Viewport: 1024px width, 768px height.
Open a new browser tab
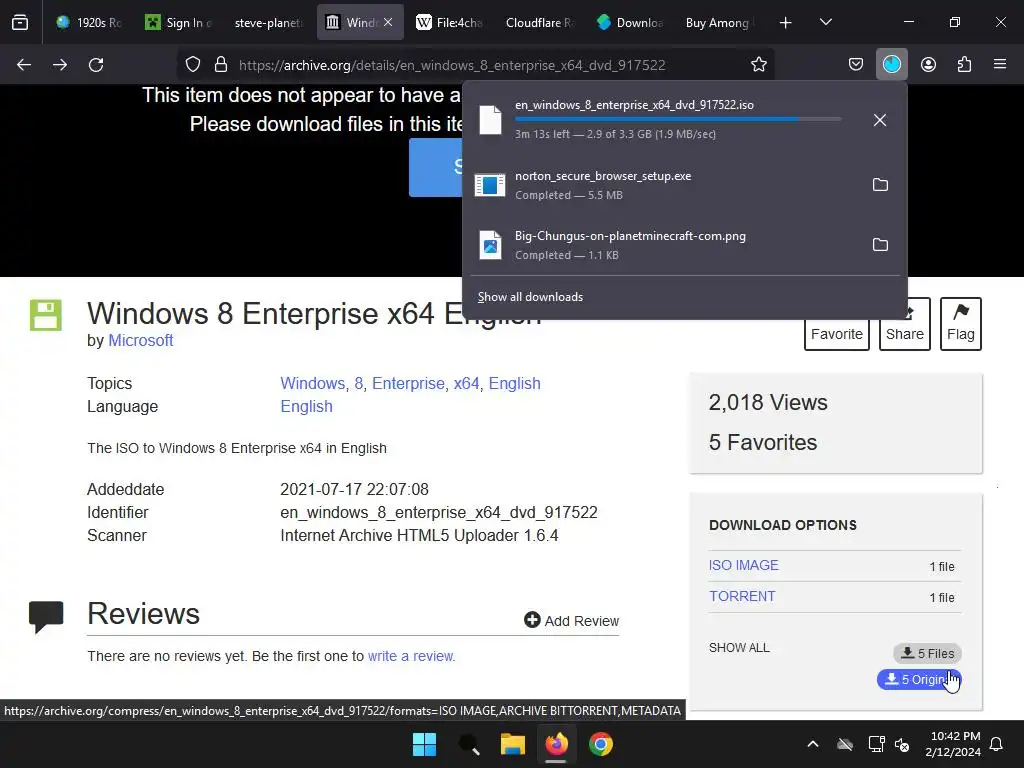[x=786, y=23]
